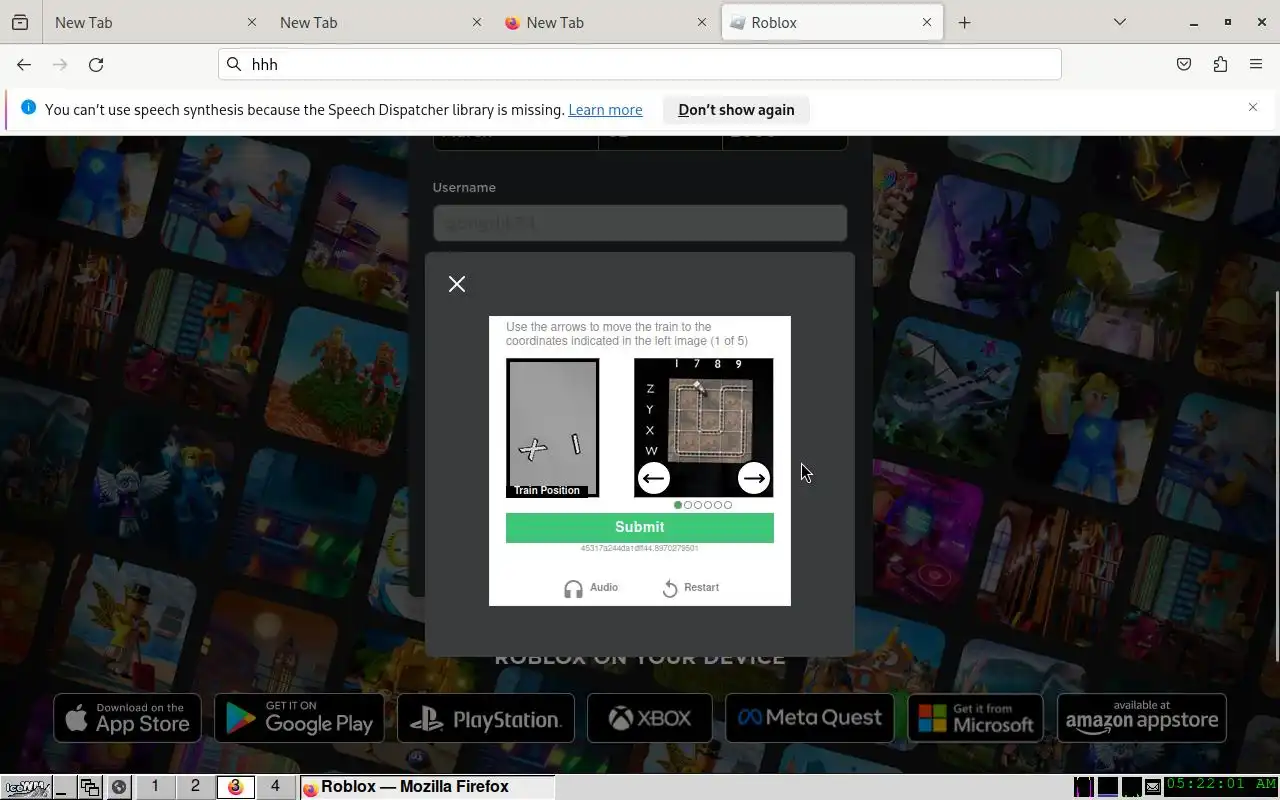The image size is (1280, 800).
Task: Switch to workspace 4
Action: (275, 787)
